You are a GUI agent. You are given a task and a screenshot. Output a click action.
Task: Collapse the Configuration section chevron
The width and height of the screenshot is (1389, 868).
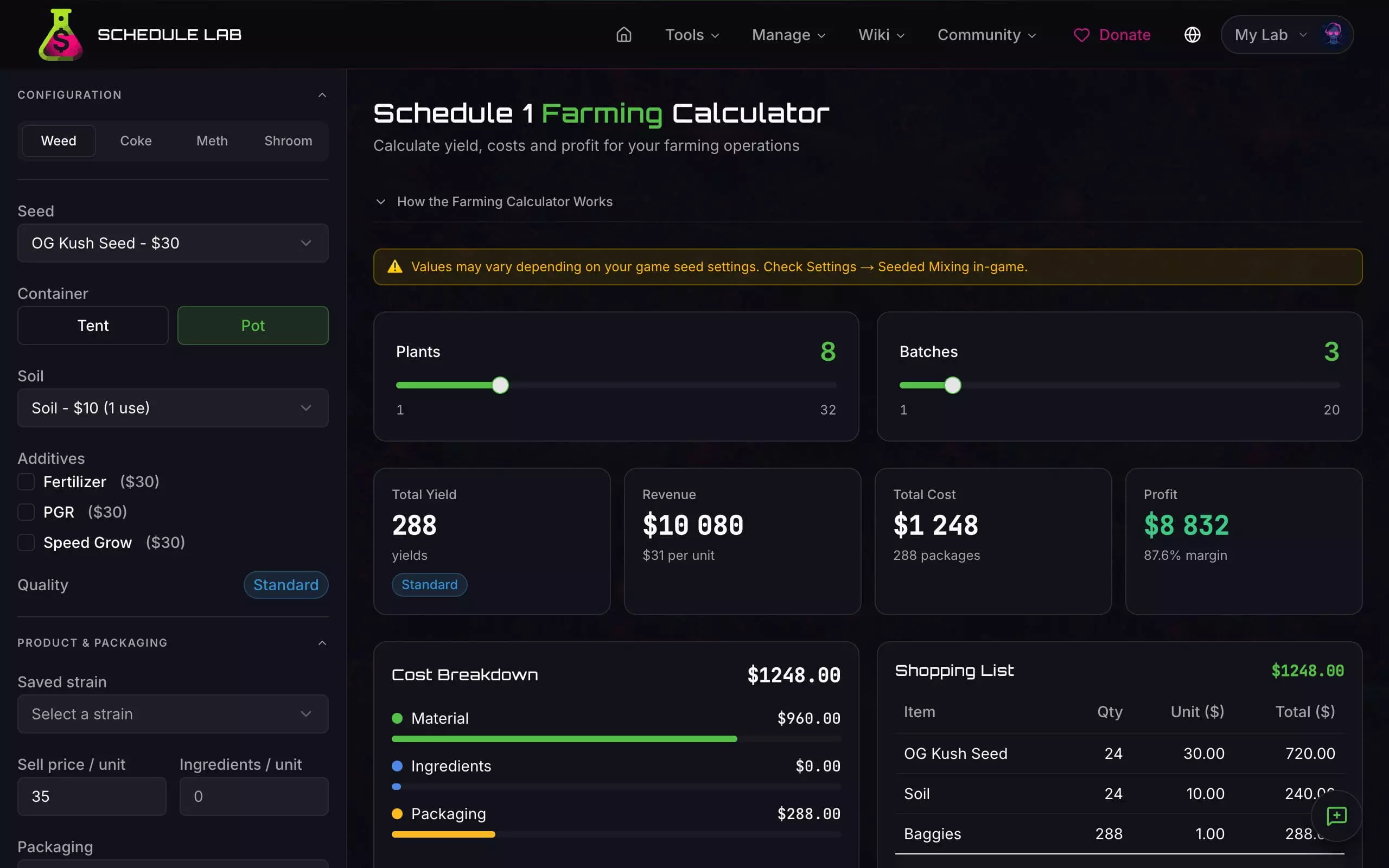pos(322,95)
